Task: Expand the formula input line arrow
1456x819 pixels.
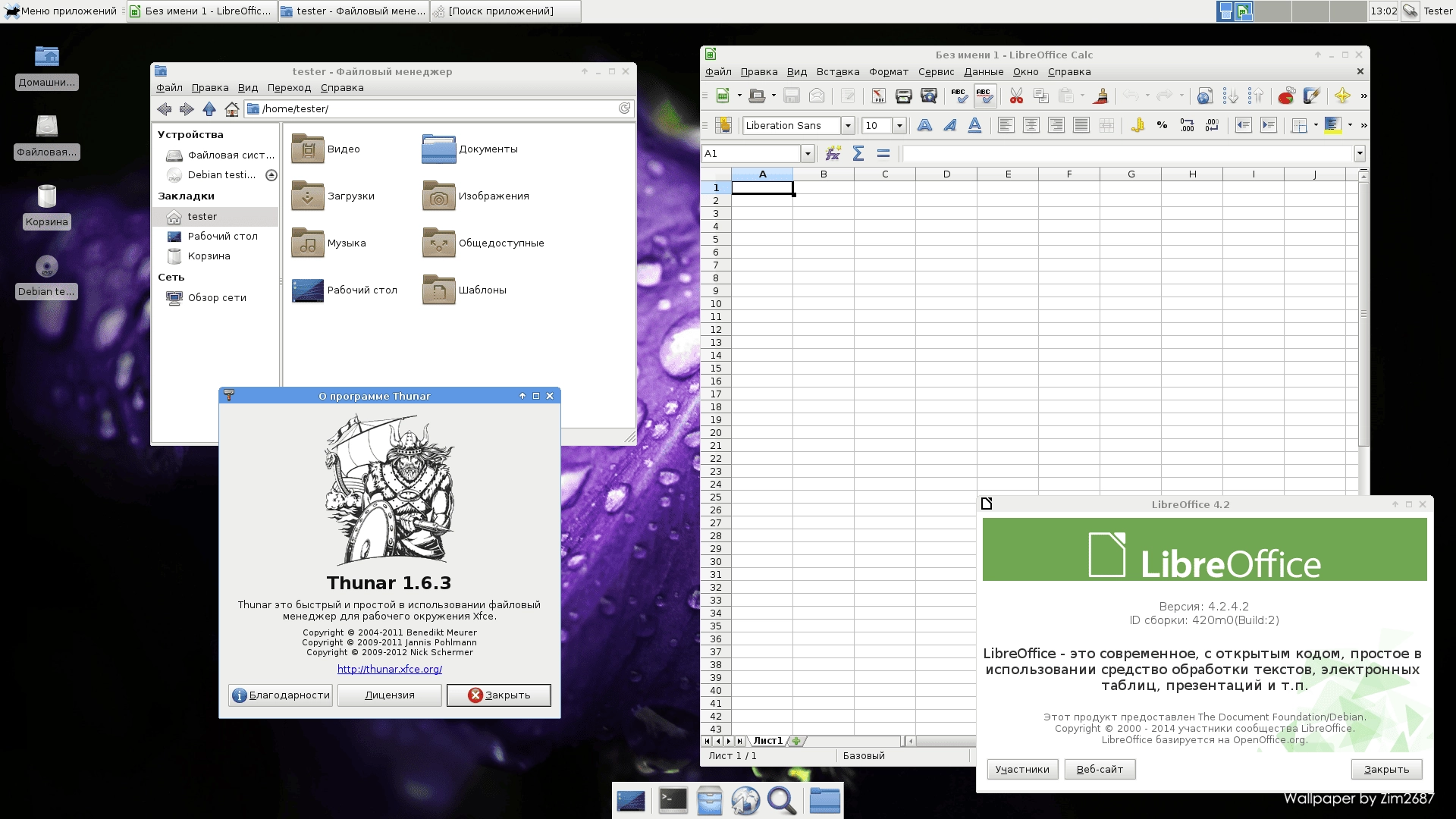Action: 1360,154
